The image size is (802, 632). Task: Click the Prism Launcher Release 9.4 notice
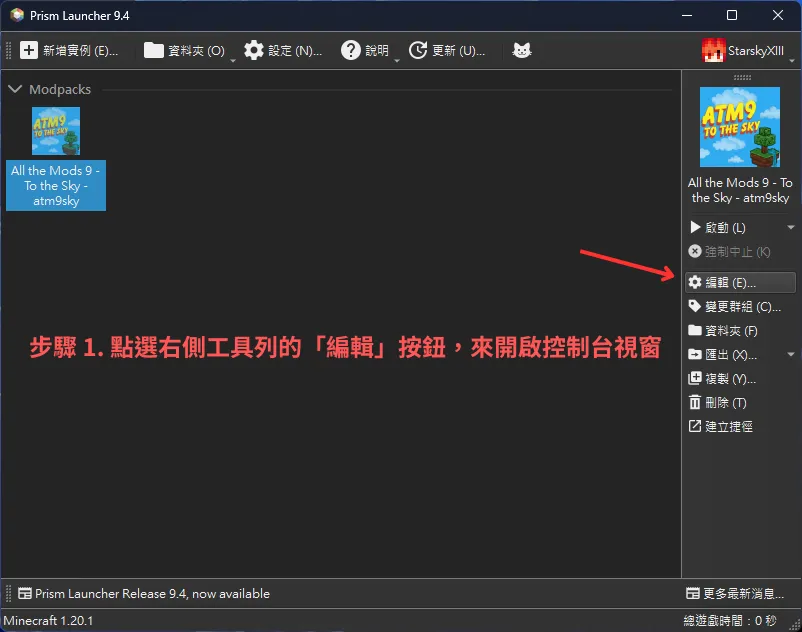point(140,593)
